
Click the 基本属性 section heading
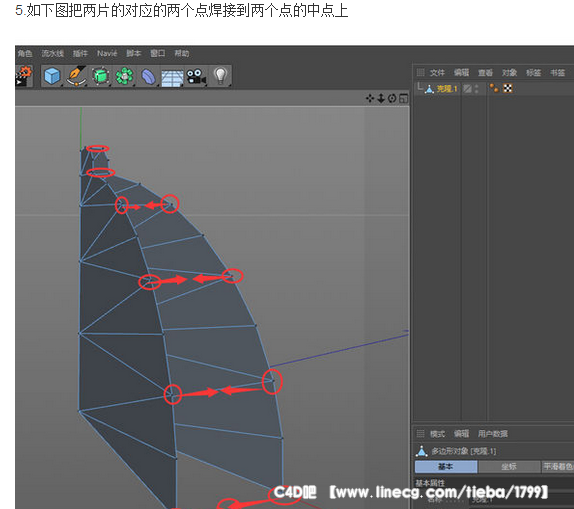pos(430,483)
